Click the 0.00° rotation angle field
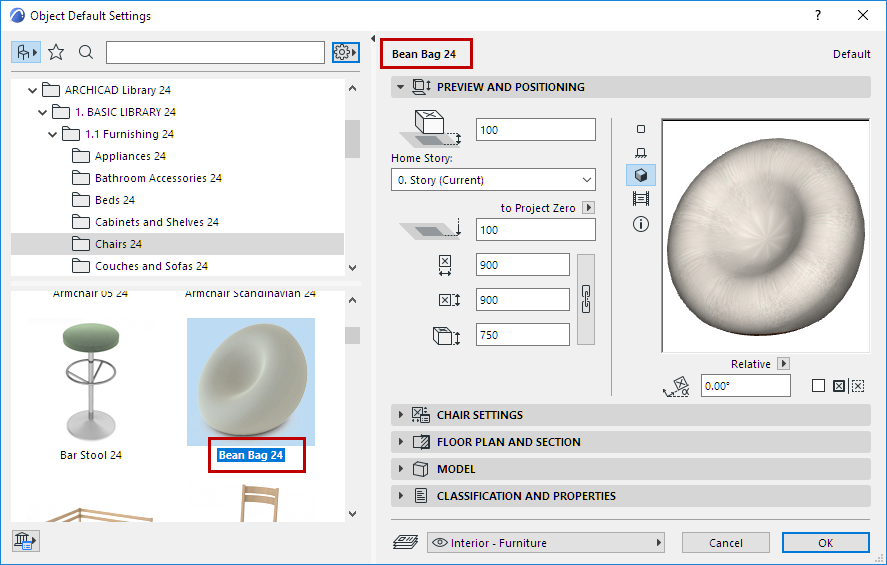Image resolution: width=887 pixels, height=565 pixels. pos(746,386)
